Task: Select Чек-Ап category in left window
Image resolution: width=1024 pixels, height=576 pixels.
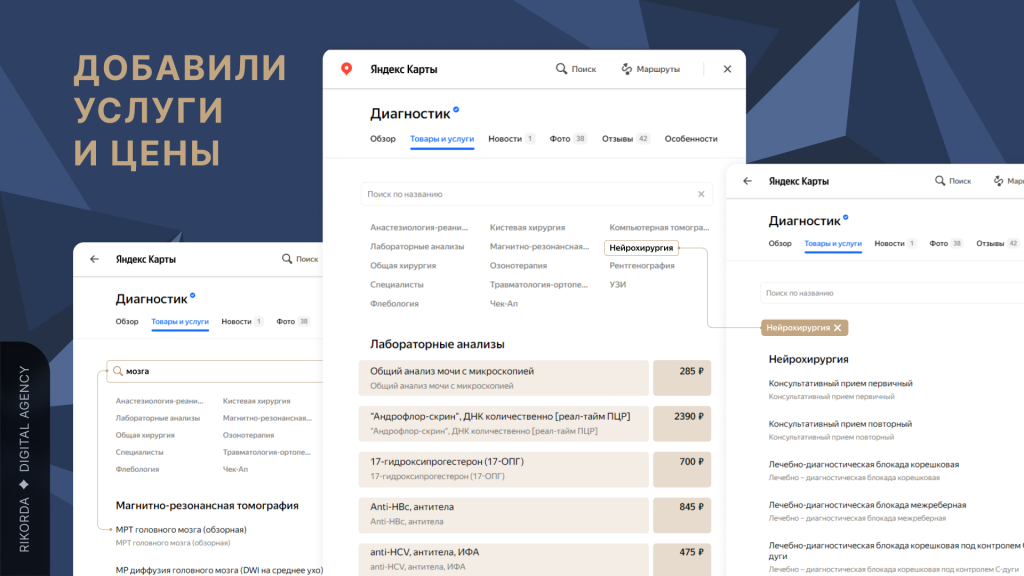Action: [x=235, y=469]
